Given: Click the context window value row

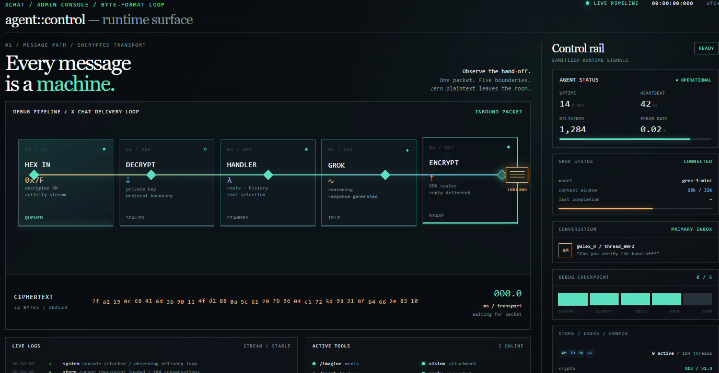Looking at the screenshot, I should click(x=635, y=190).
